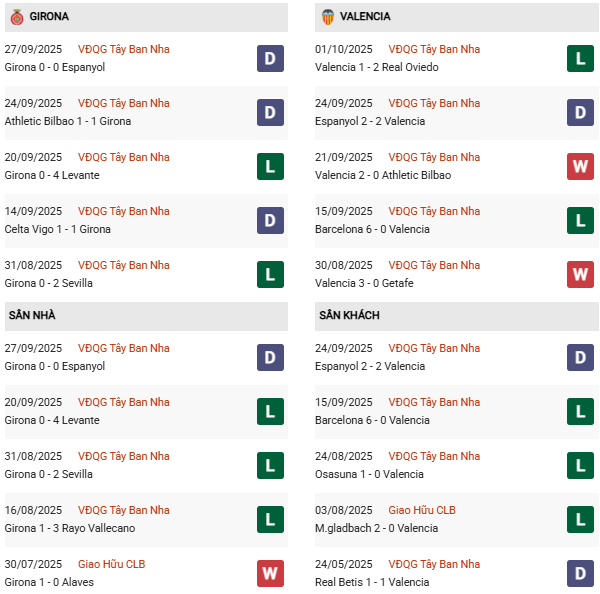Click the win badge for Valencia 2-0 Athletic Bilbao

[581, 167]
